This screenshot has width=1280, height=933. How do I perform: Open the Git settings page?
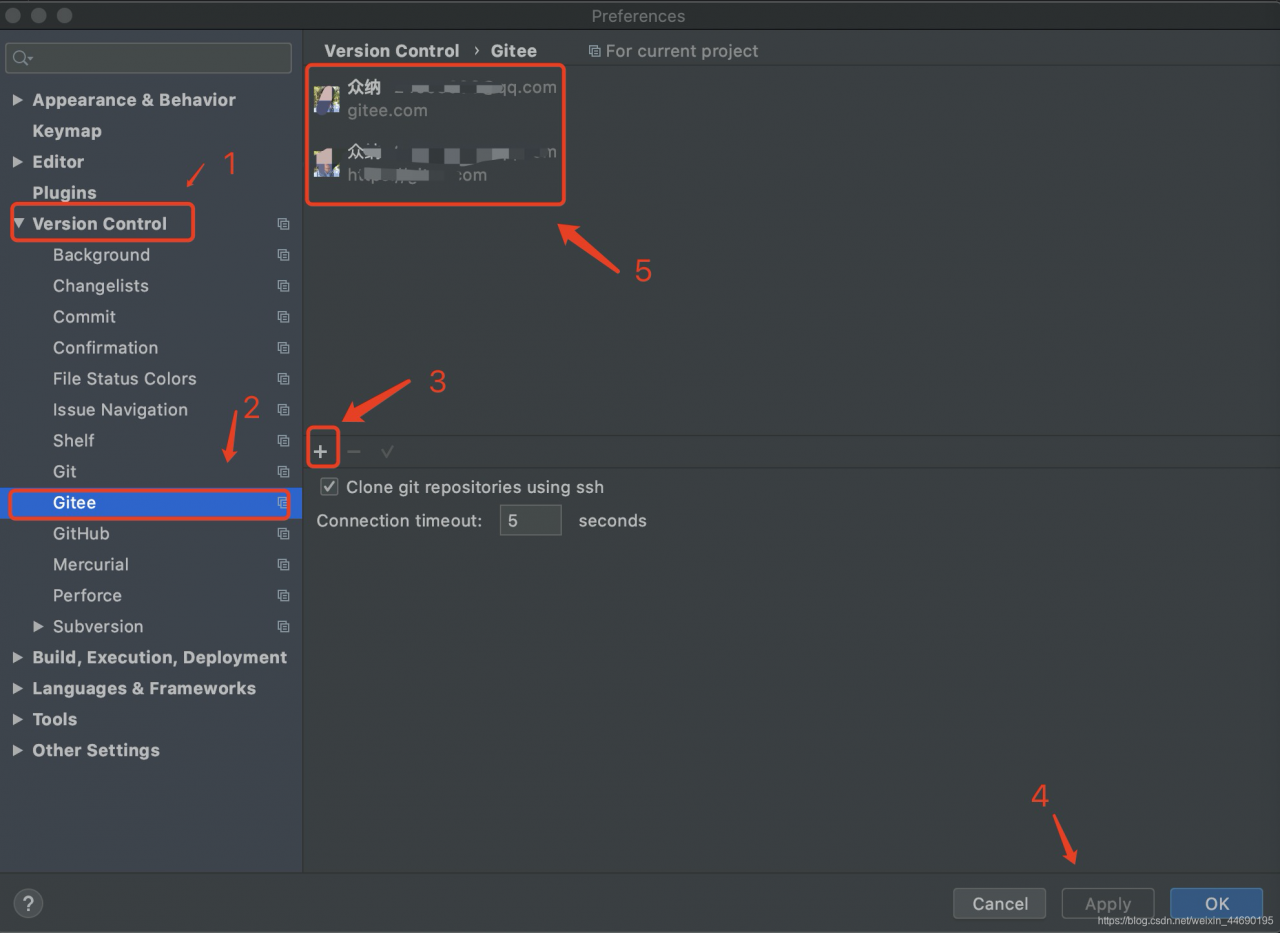tap(65, 472)
